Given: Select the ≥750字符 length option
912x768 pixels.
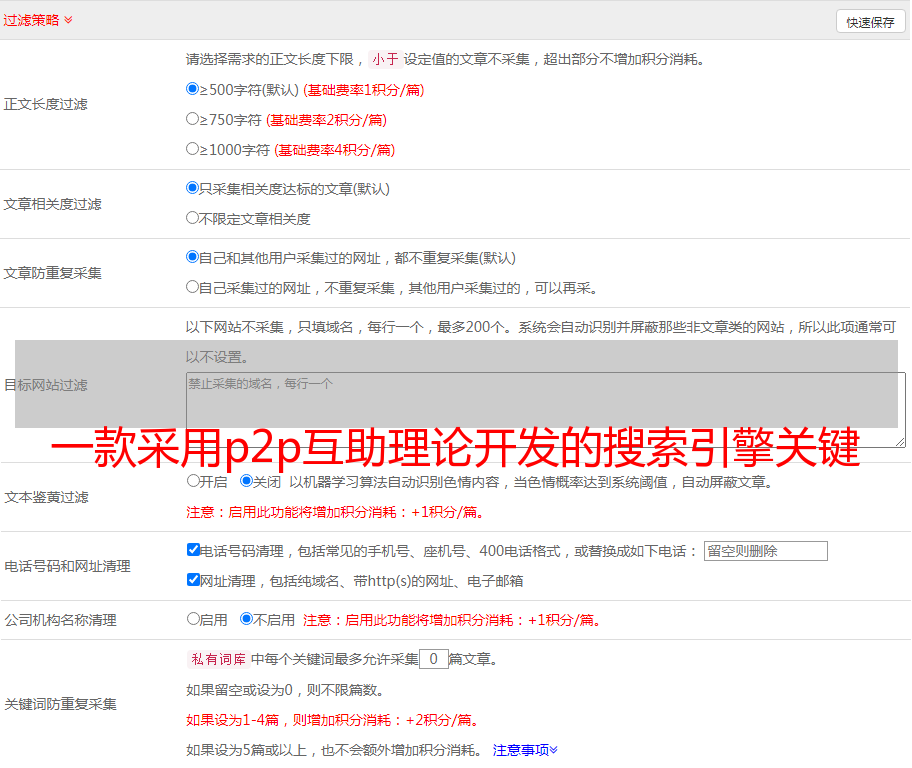Looking at the screenshot, I should tap(193, 119).
